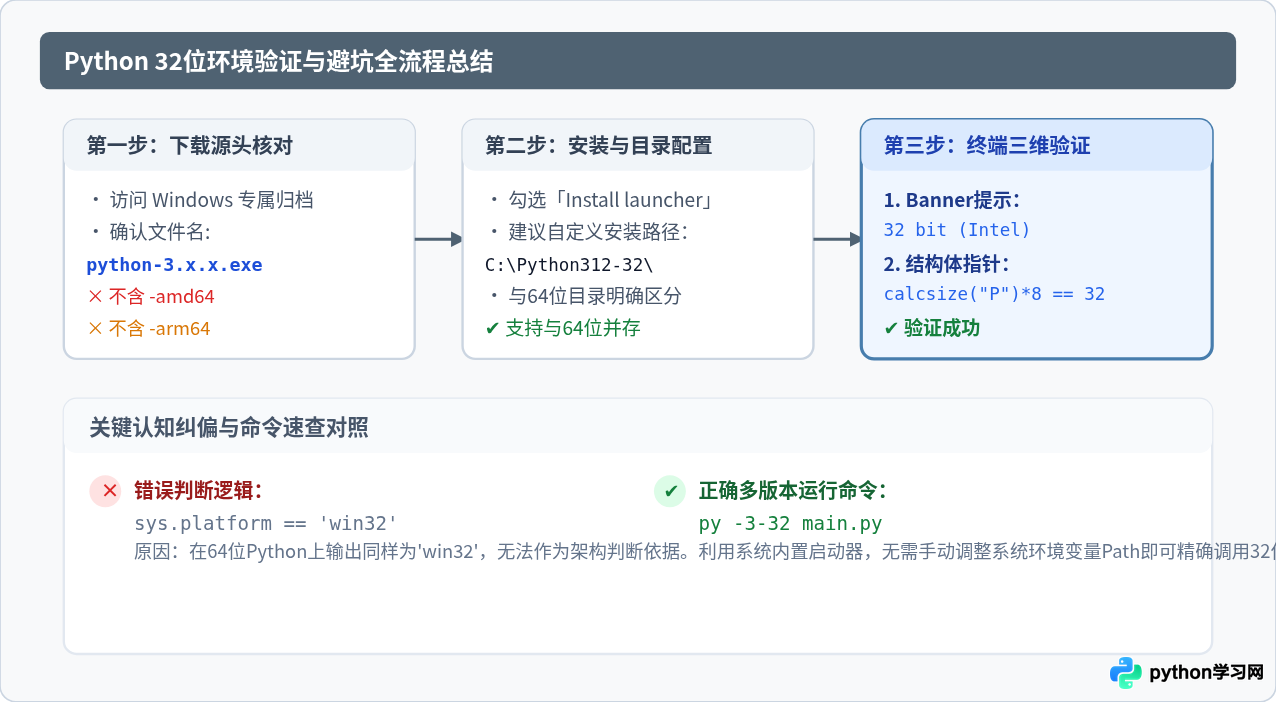The height and width of the screenshot is (702, 1276).
Task: Click '1. Banner提示:' label
Action: (x=952, y=200)
